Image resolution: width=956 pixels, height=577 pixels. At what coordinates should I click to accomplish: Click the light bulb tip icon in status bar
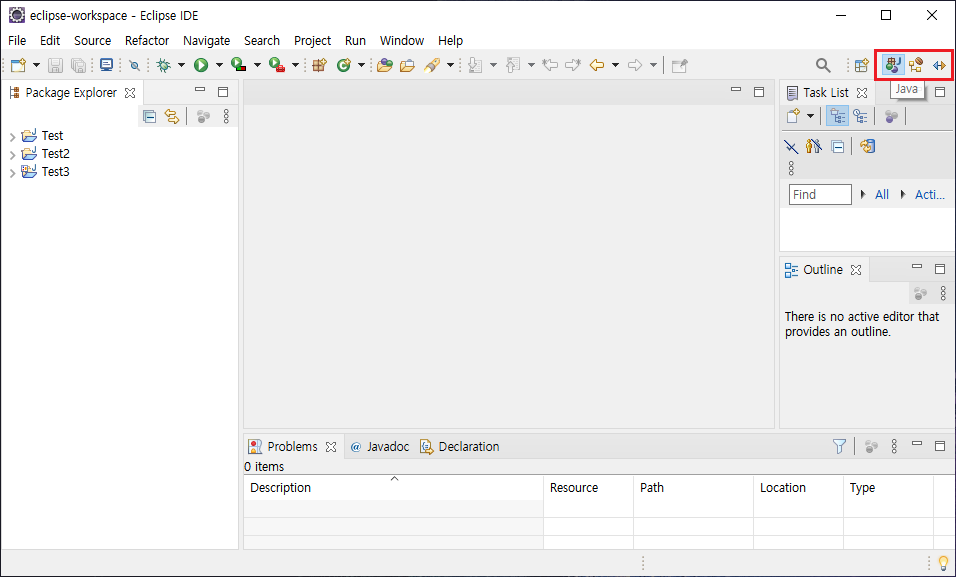943,563
